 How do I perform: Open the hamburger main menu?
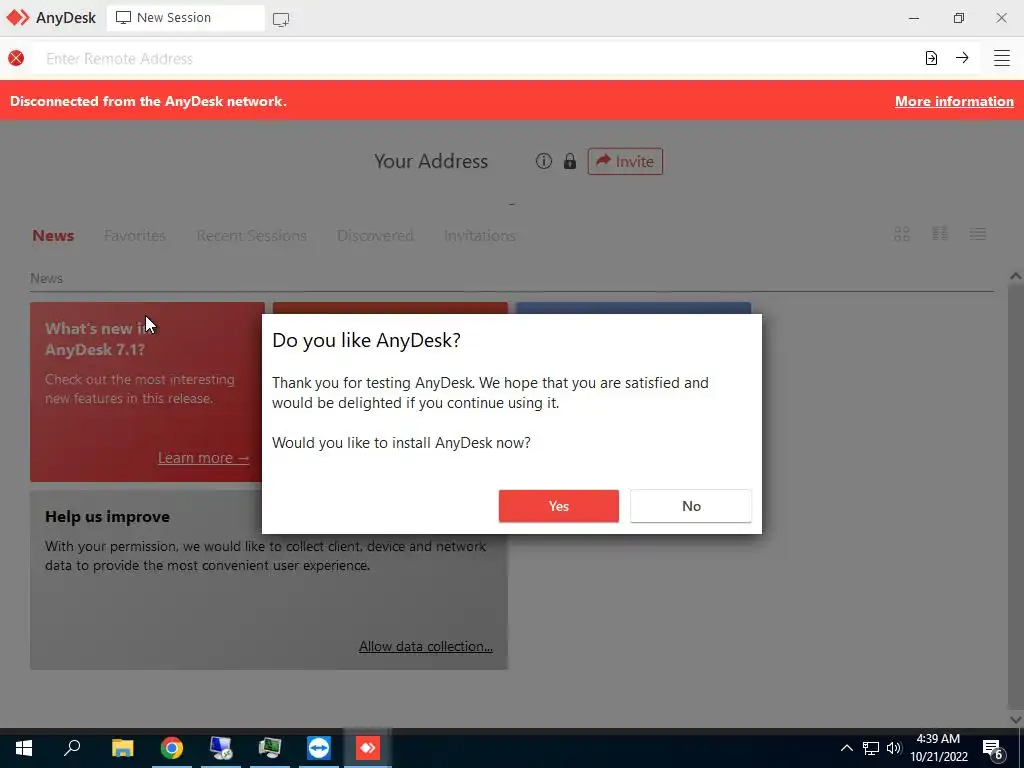tap(1002, 58)
